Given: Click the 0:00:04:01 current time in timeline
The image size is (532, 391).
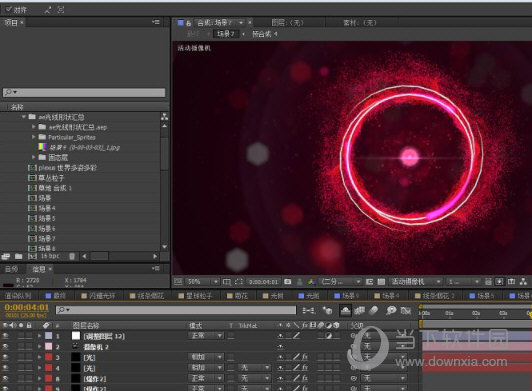Looking at the screenshot, I should [x=26, y=308].
